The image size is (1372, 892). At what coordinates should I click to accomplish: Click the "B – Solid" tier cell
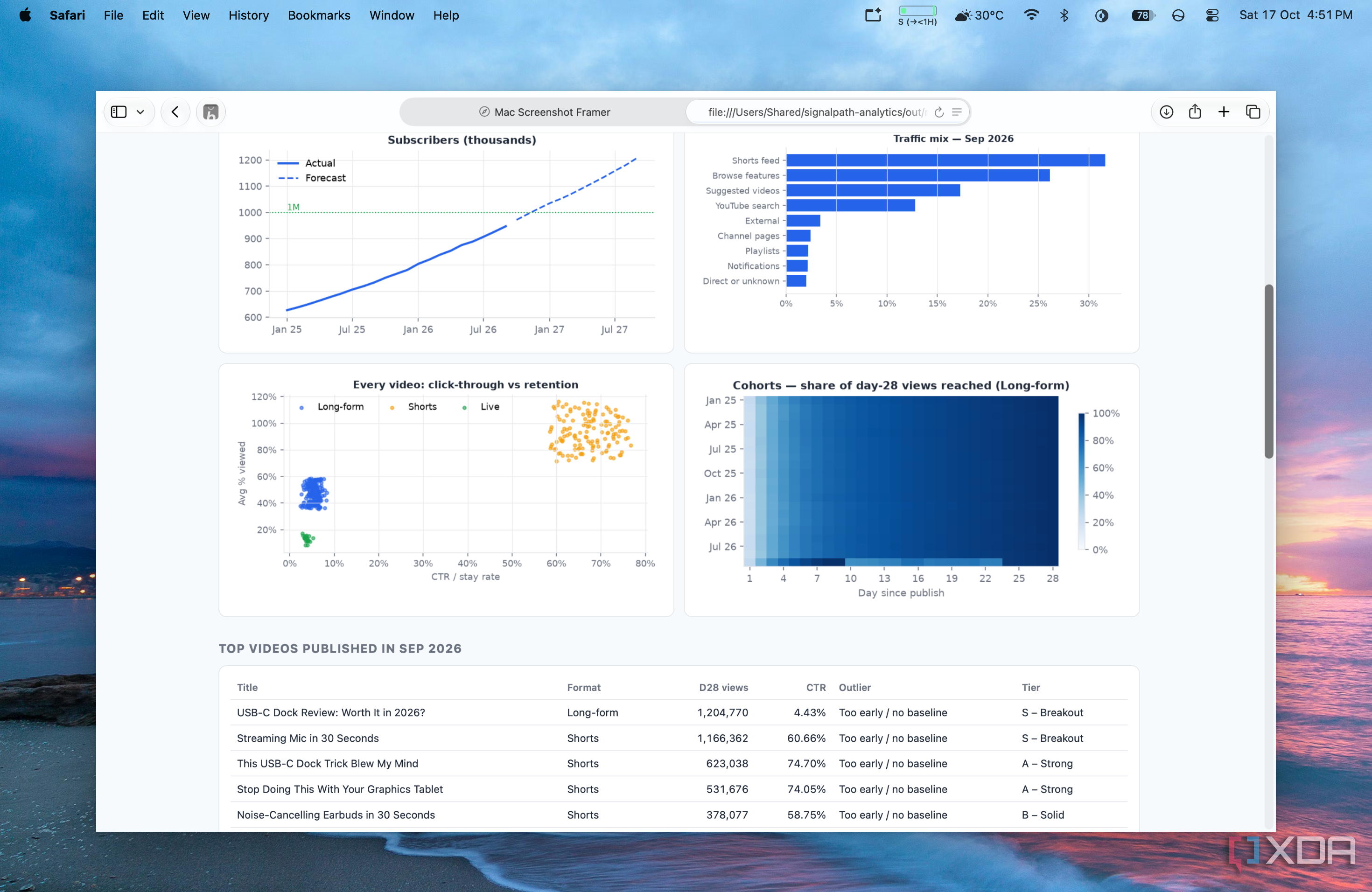(1043, 815)
